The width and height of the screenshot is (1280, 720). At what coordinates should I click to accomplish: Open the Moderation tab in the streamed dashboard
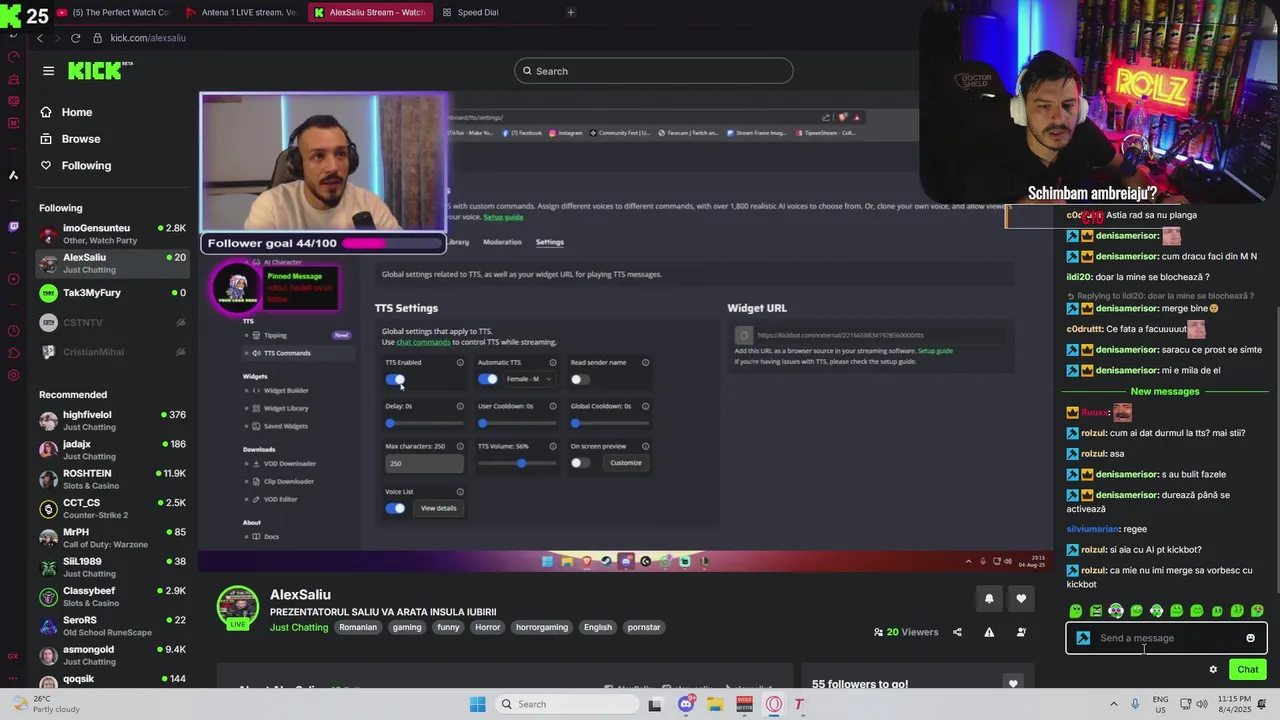pos(502,242)
